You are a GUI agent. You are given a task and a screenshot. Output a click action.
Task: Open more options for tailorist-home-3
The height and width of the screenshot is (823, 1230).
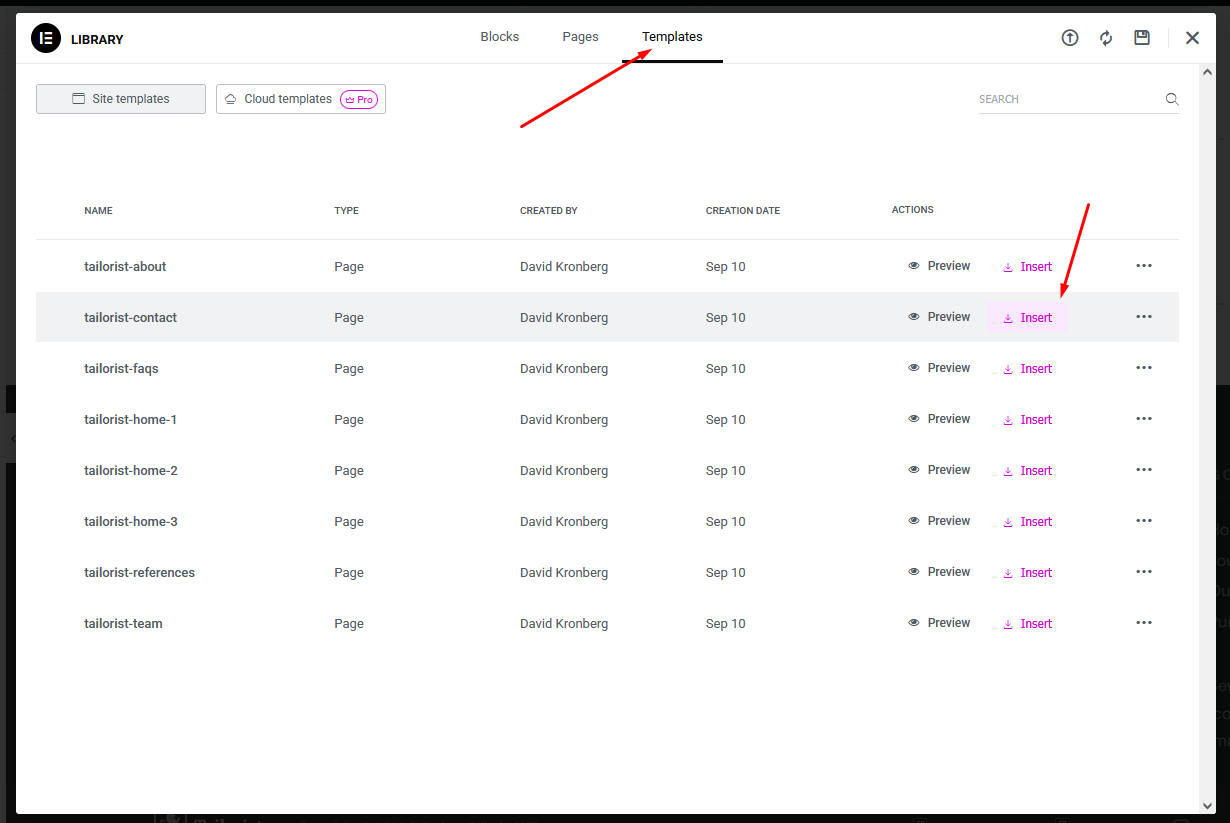(1144, 521)
